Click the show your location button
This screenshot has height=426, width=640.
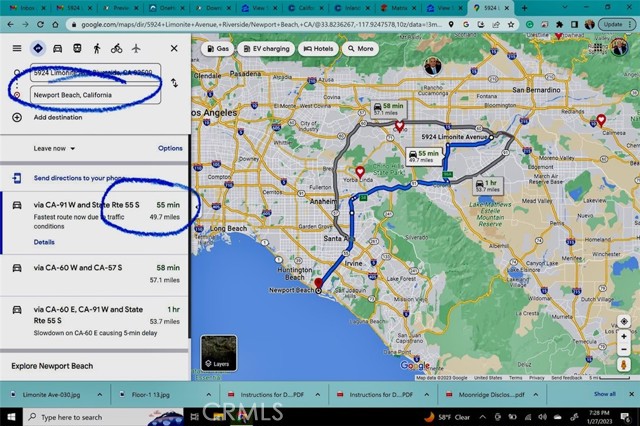tap(624, 322)
